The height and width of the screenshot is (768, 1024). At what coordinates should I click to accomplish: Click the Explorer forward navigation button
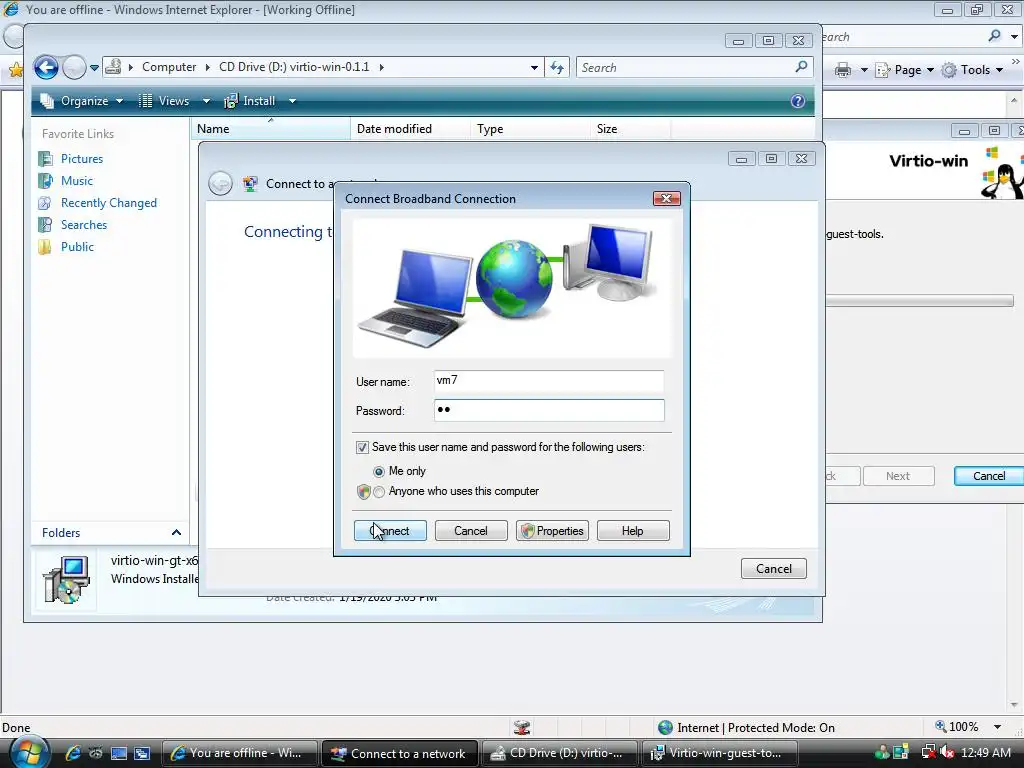pyautogui.click(x=74, y=67)
